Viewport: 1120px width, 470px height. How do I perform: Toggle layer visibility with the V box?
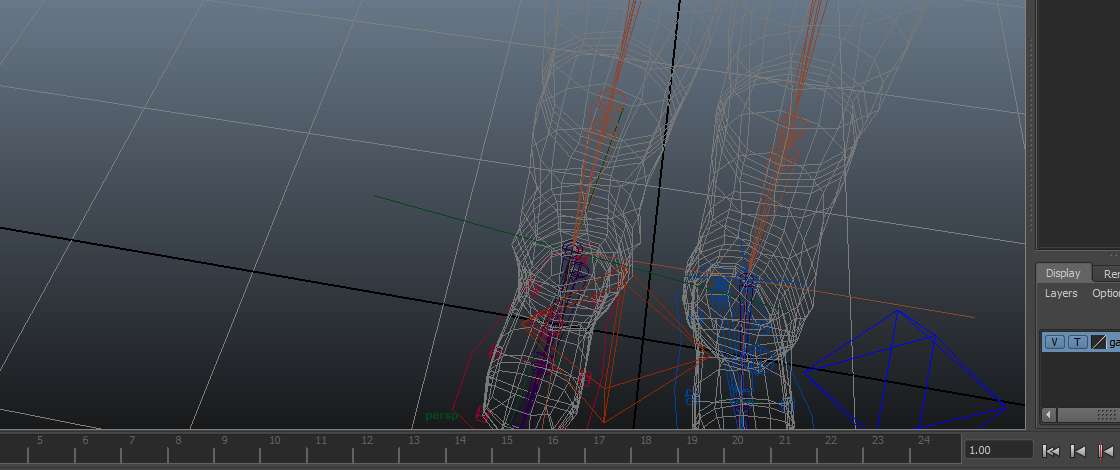click(1055, 343)
